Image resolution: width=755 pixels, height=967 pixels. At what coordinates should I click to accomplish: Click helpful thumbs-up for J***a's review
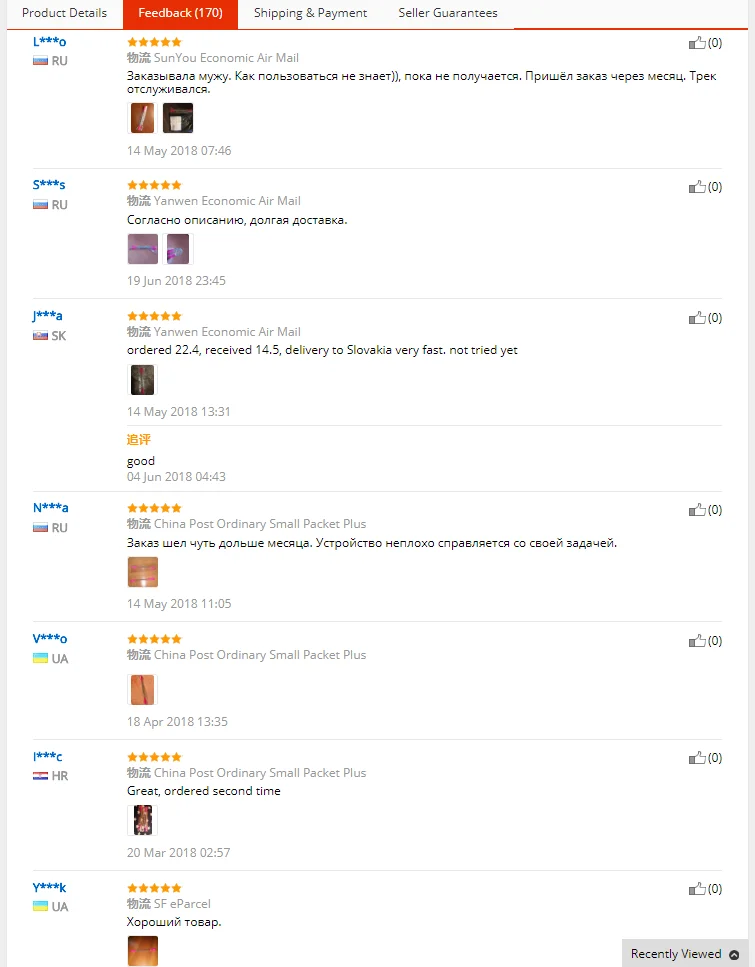[x=697, y=318]
